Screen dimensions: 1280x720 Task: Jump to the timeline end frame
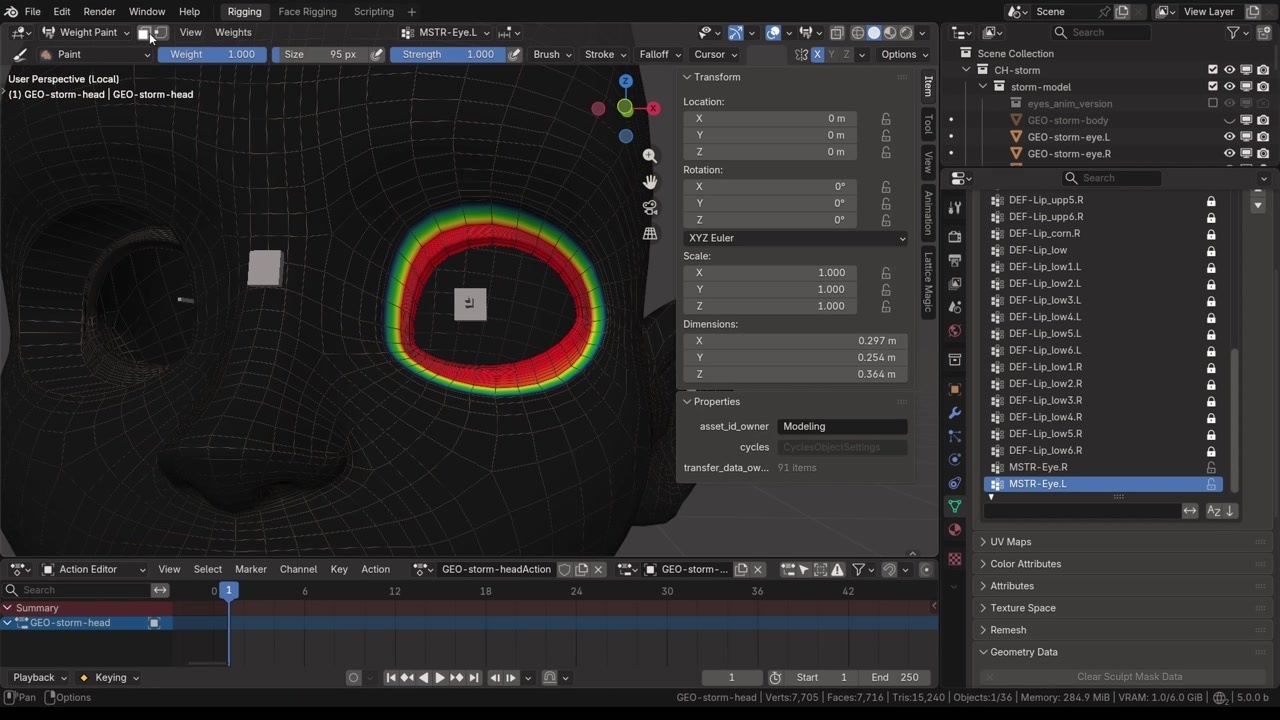point(474,677)
